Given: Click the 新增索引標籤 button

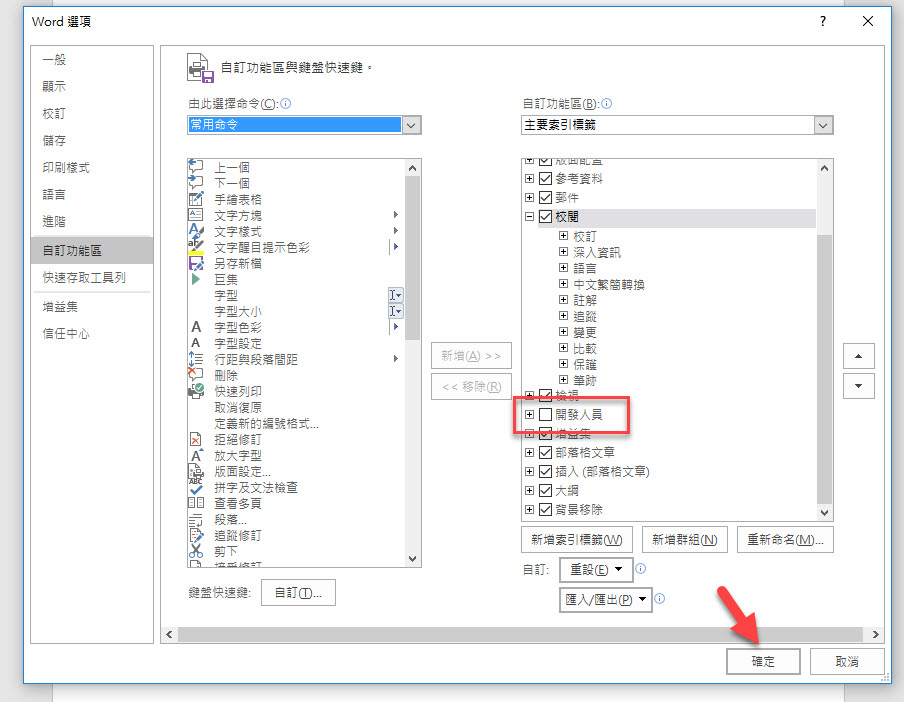Looking at the screenshot, I should (577, 539).
